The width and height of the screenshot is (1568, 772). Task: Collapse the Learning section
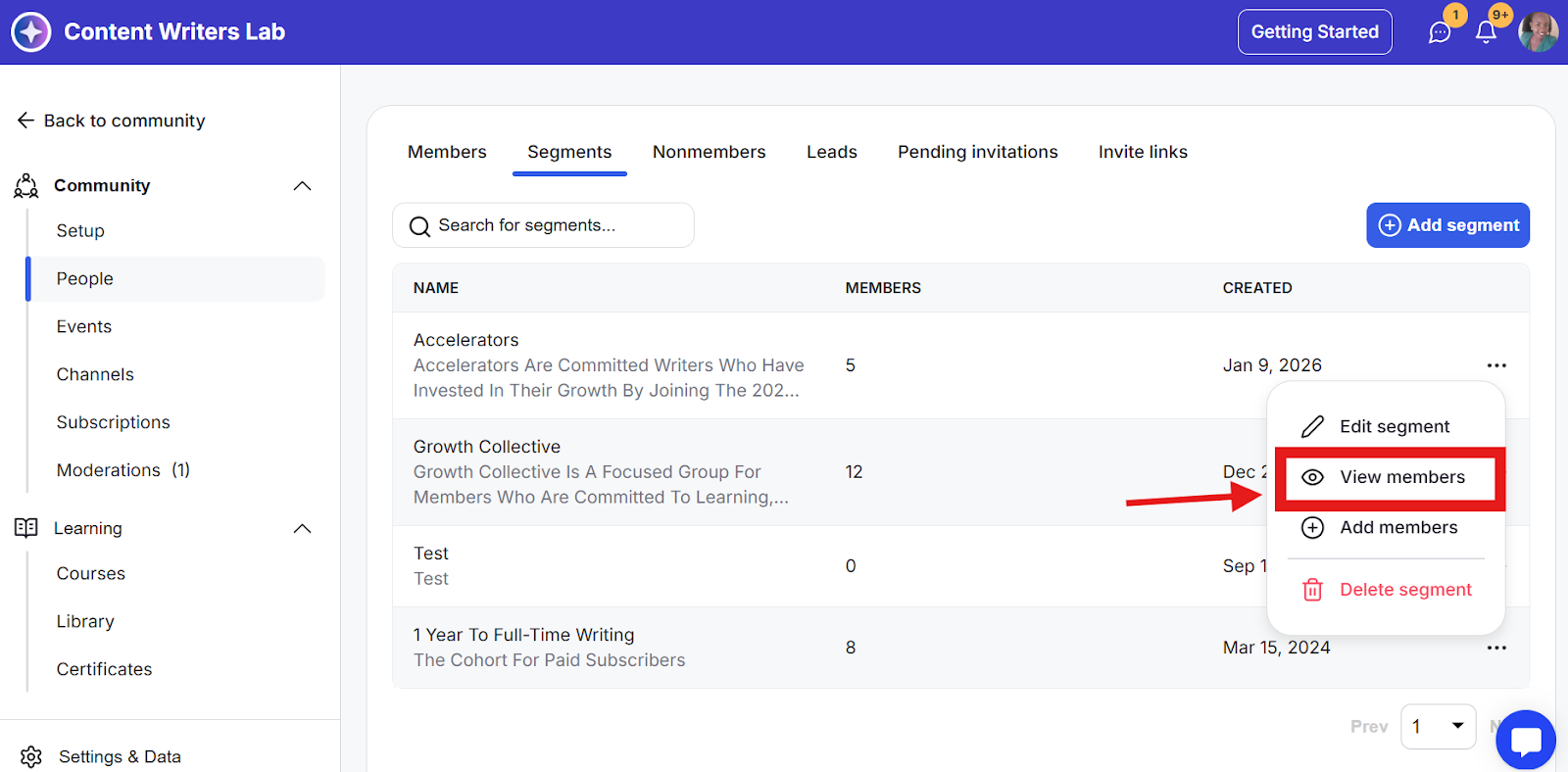point(302,529)
